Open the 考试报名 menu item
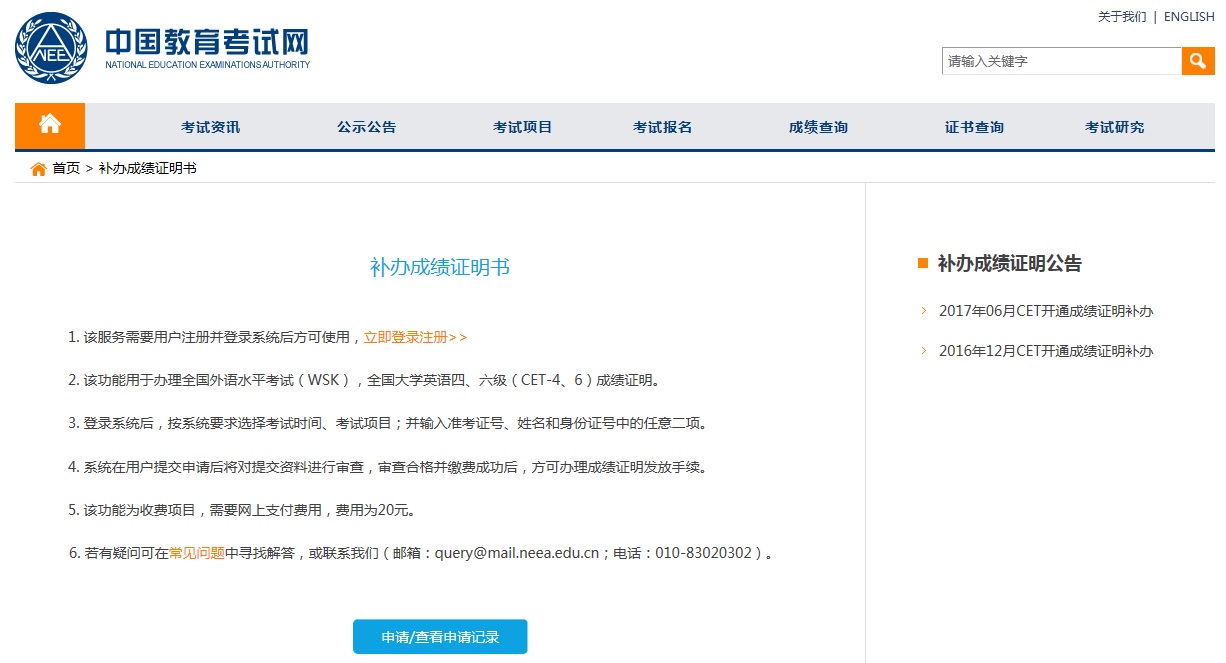Screen dimensions: 1226x663 [x=662, y=127]
